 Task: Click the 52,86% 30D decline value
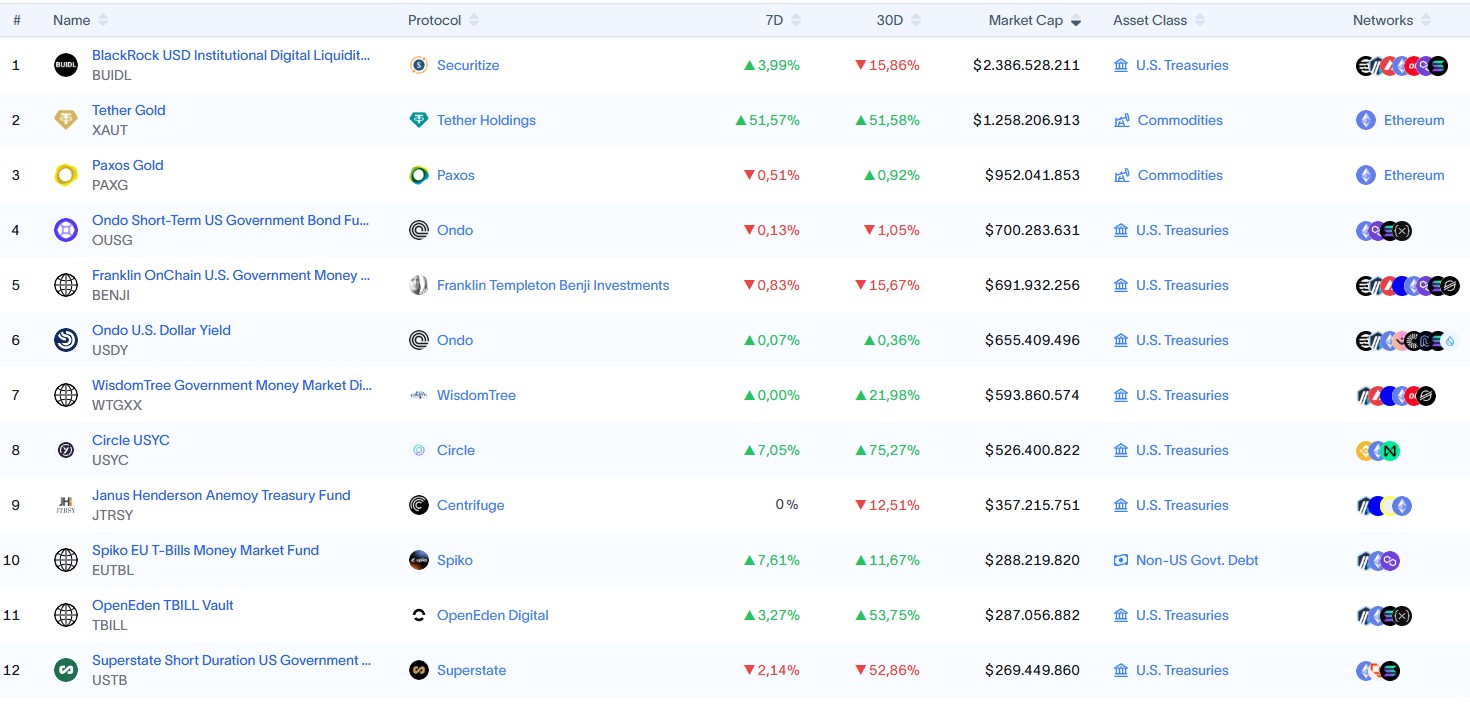(x=887, y=670)
